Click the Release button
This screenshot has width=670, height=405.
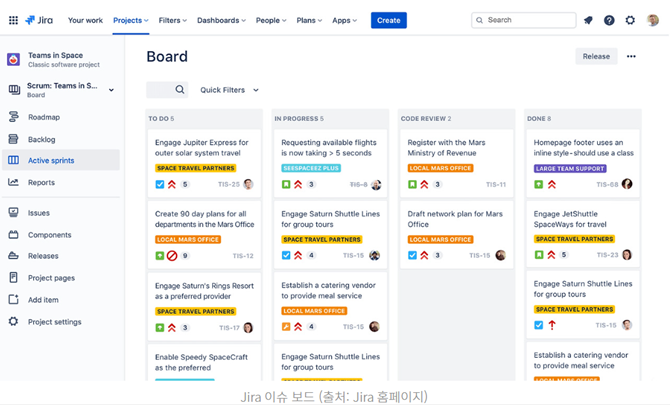596,56
